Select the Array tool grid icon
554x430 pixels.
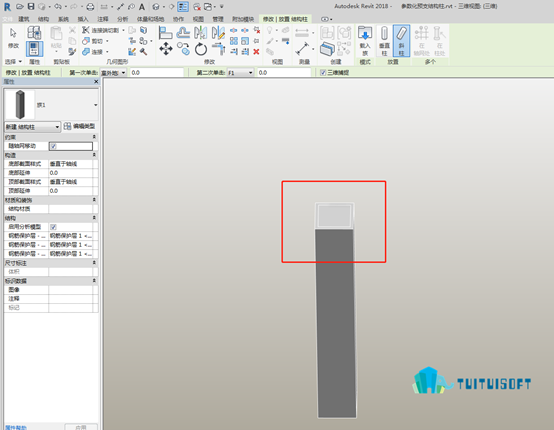coord(234,41)
